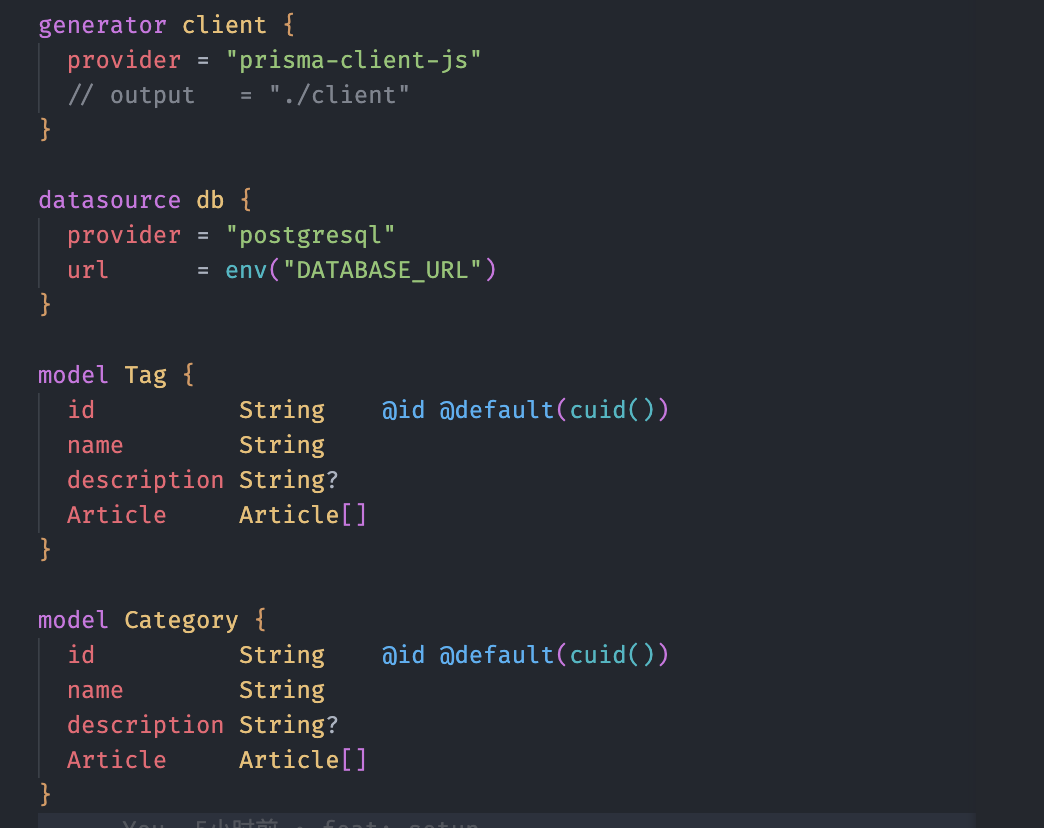
Task: Click the "db" datasource name
Action: pyautogui.click(x=210, y=200)
